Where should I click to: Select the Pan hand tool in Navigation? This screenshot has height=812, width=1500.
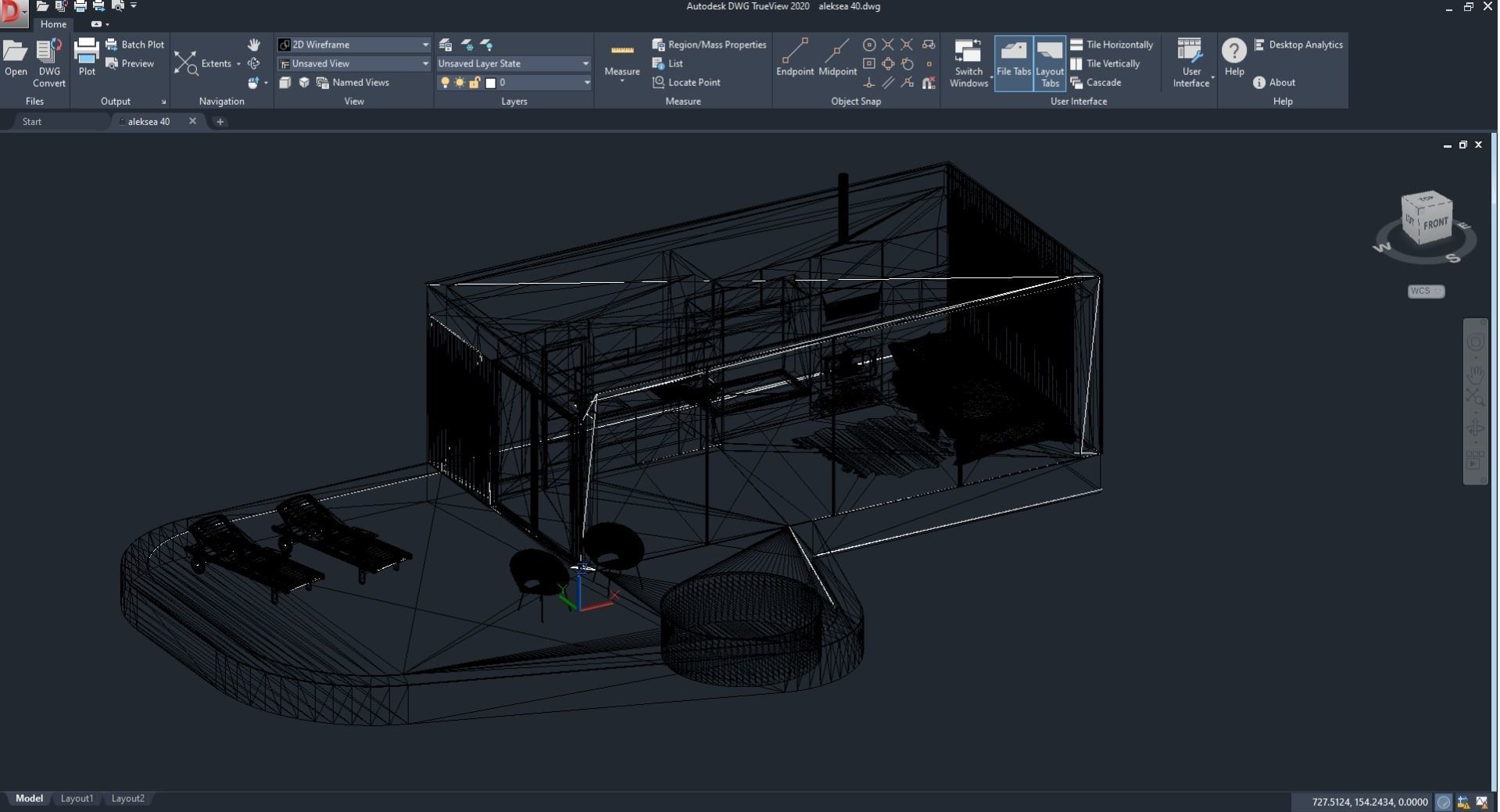(x=253, y=45)
